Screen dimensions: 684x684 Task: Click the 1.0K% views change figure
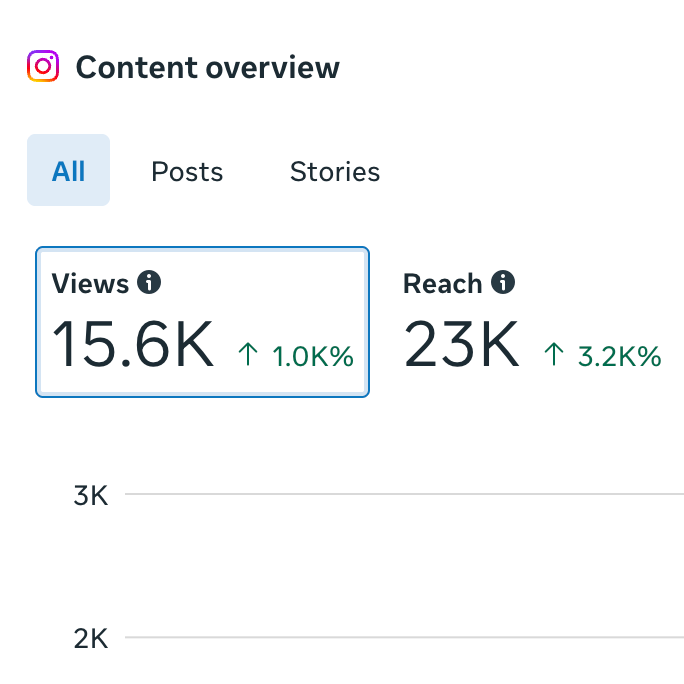tap(313, 356)
